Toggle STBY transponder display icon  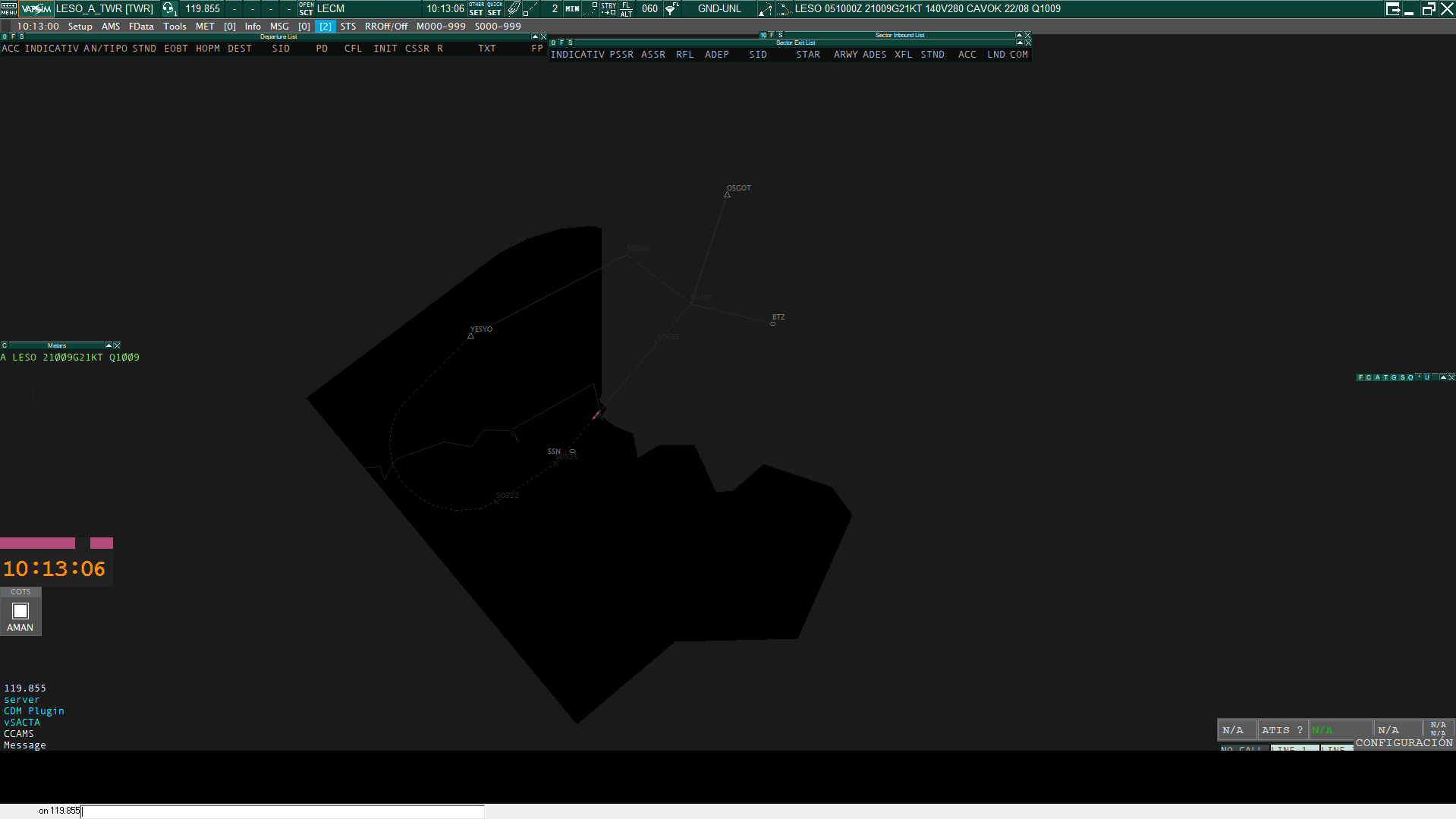(609, 8)
